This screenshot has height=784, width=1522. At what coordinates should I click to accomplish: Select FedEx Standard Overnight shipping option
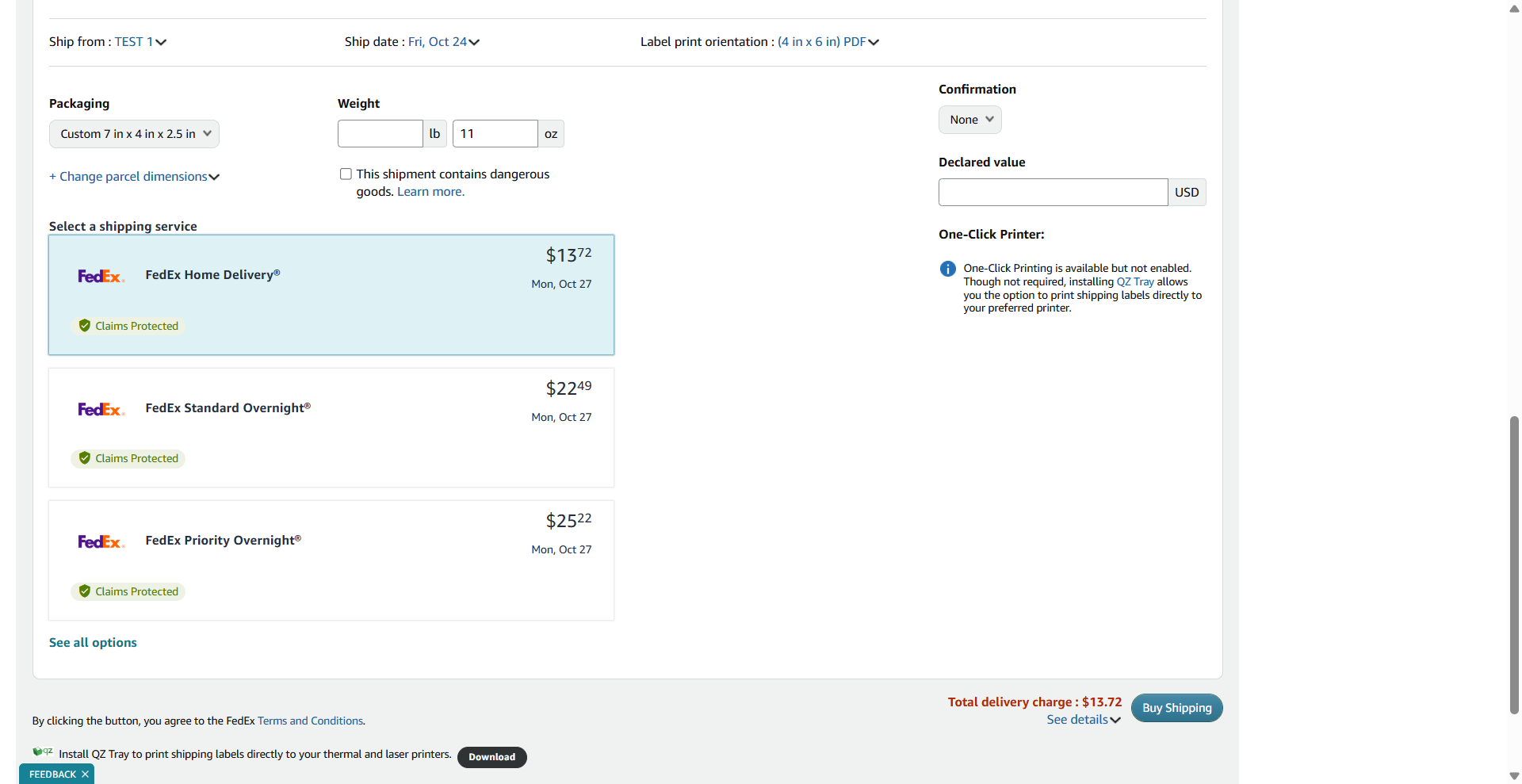[331, 427]
